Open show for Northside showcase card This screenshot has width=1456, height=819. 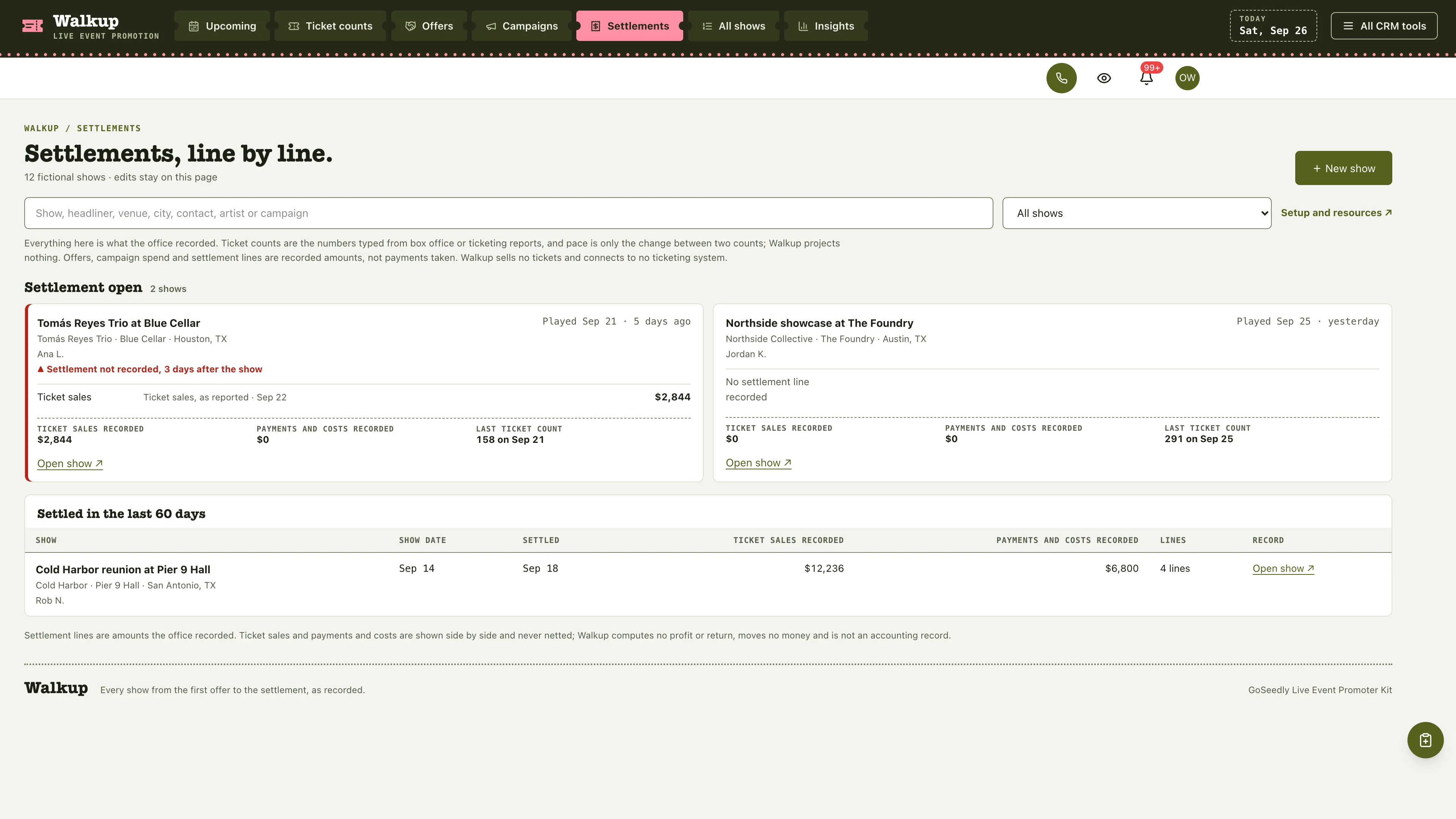(x=758, y=463)
